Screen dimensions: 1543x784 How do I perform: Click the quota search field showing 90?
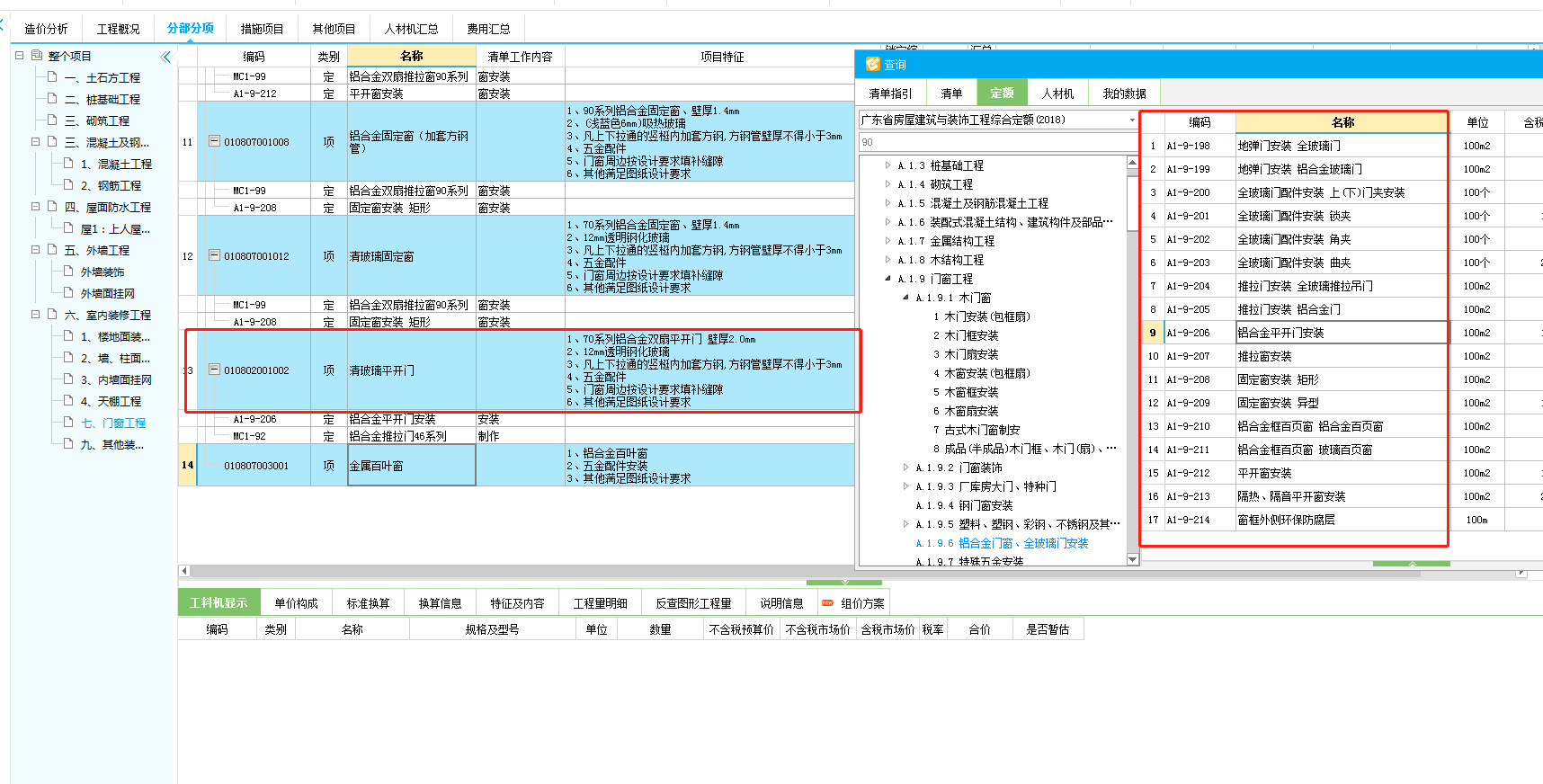pos(998,142)
